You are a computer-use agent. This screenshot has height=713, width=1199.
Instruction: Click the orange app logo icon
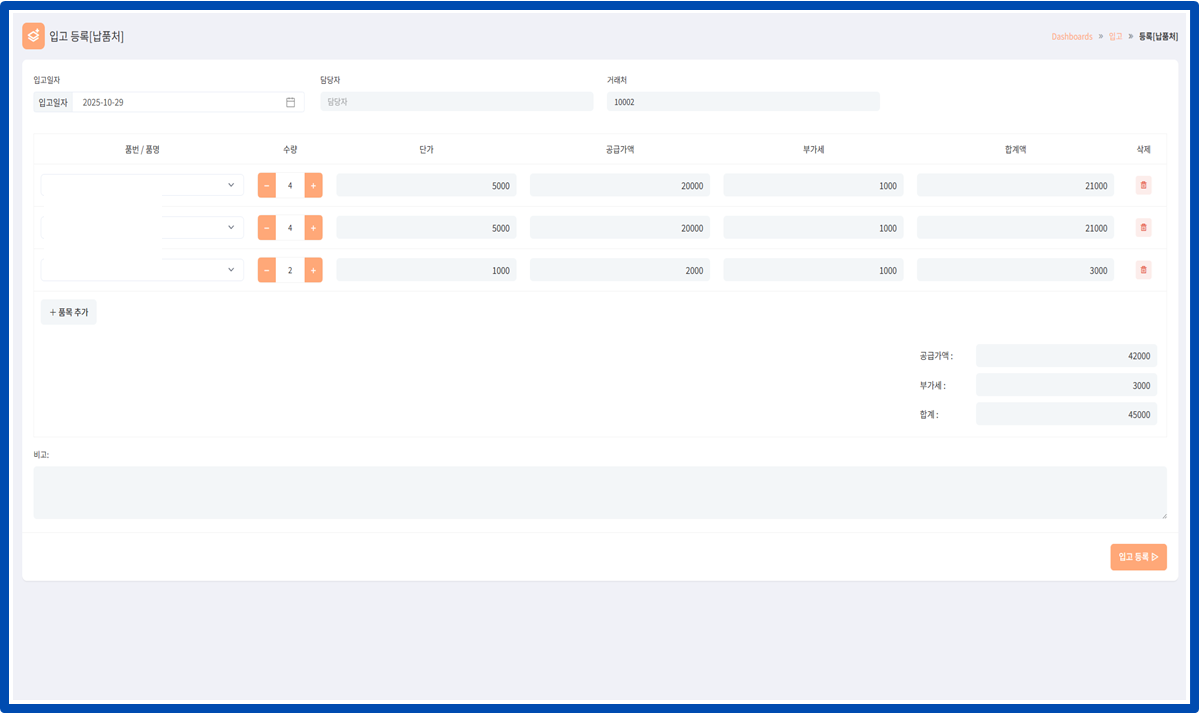(34, 36)
